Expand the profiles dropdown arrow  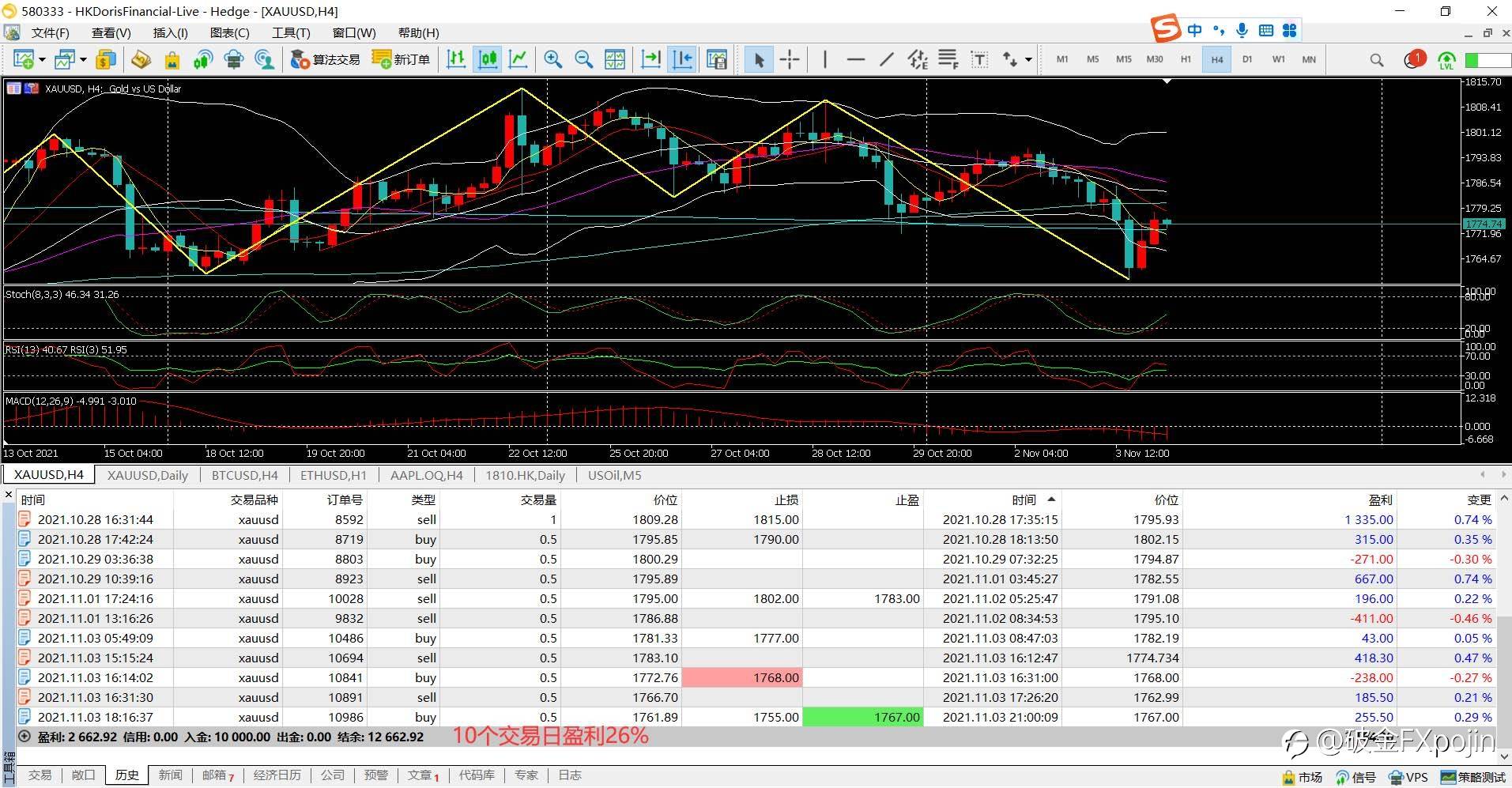(83, 59)
